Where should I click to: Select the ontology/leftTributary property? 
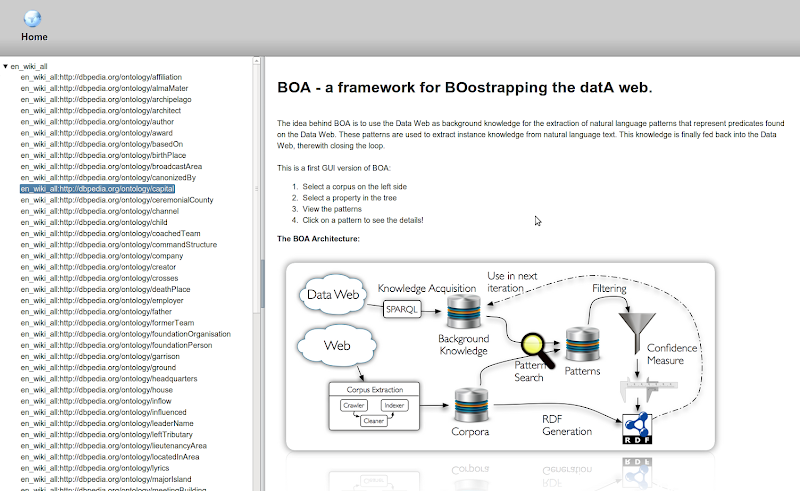tap(107, 435)
